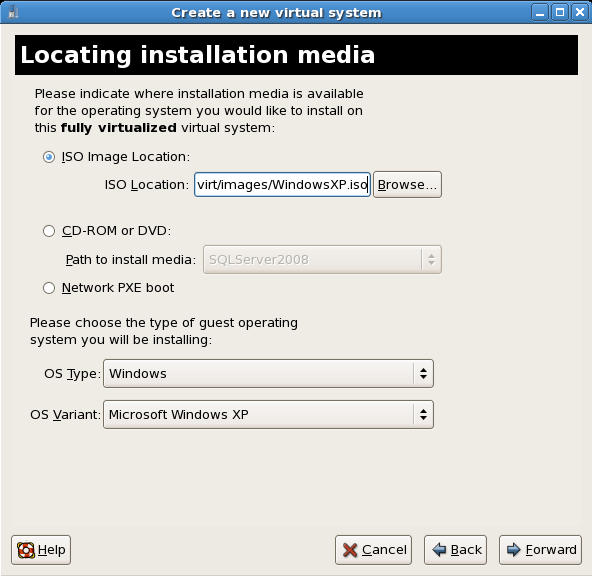
Task: Click inside the ISO Location text field
Action: click(x=282, y=185)
